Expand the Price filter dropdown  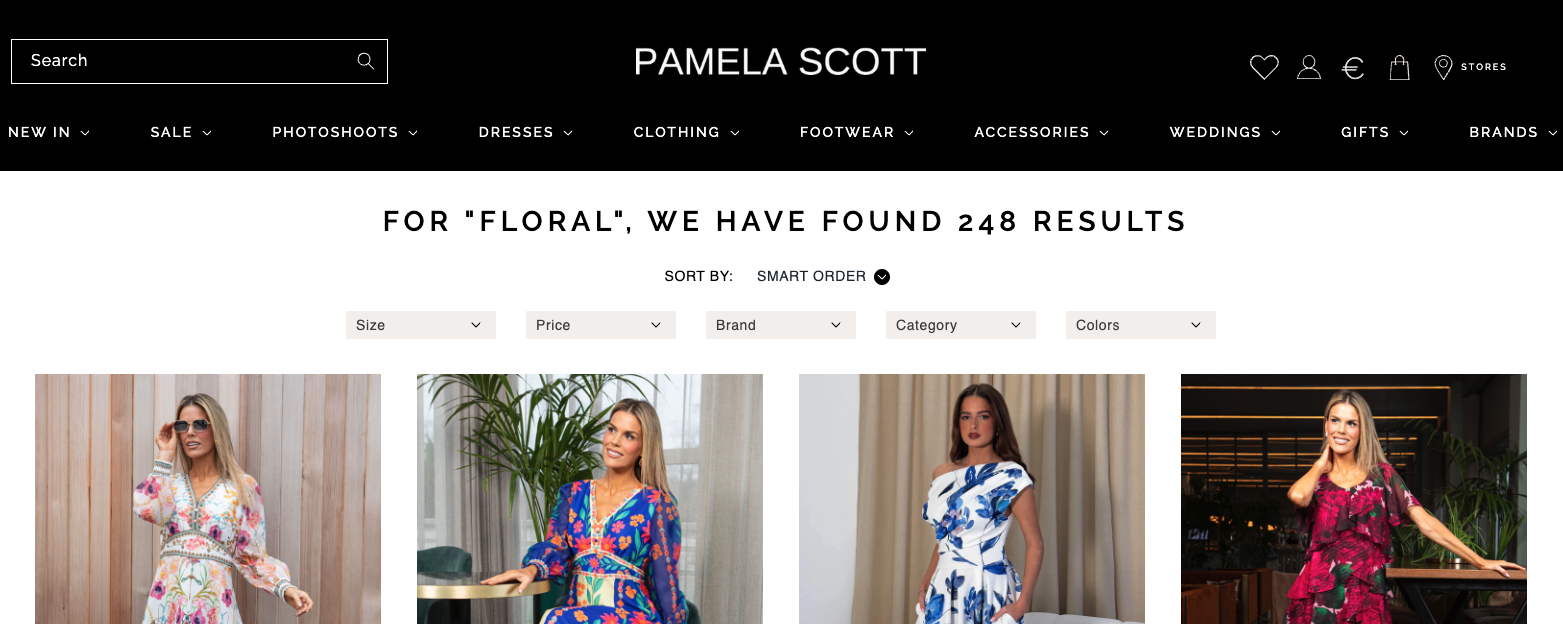click(x=601, y=325)
